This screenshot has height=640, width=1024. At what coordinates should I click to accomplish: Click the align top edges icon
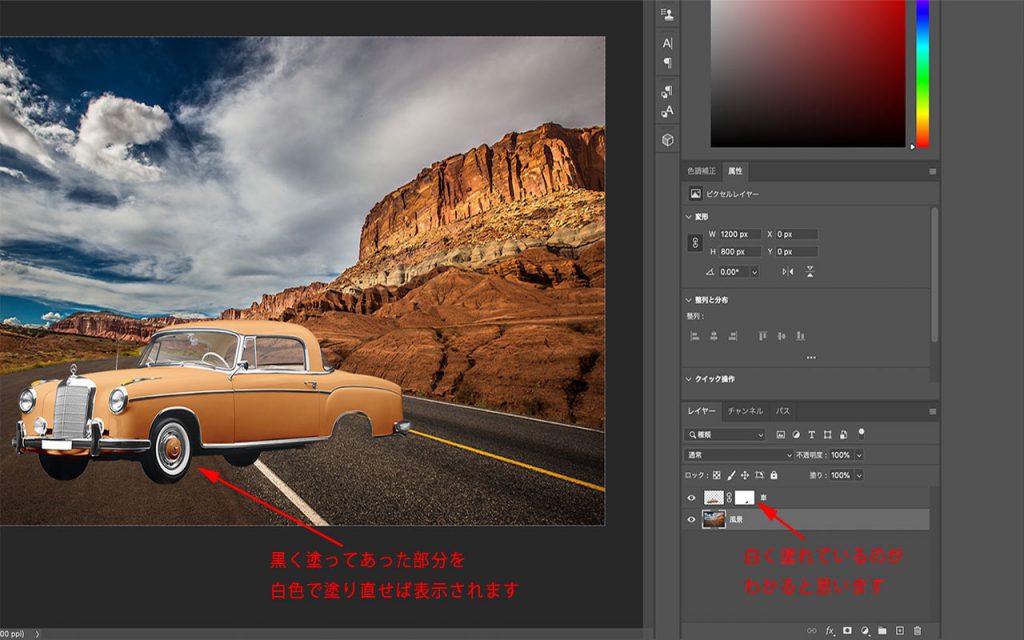pos(762,336)
